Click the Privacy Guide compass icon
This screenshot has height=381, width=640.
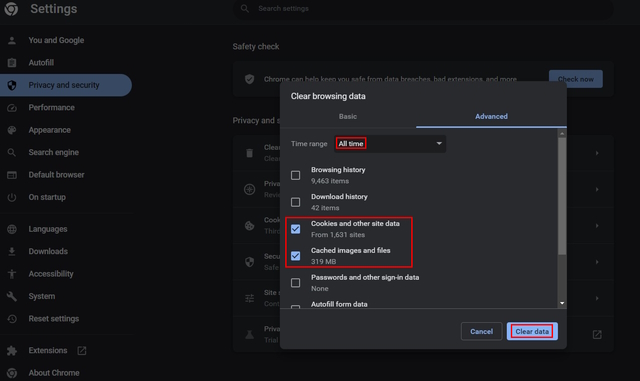point(249,189)
